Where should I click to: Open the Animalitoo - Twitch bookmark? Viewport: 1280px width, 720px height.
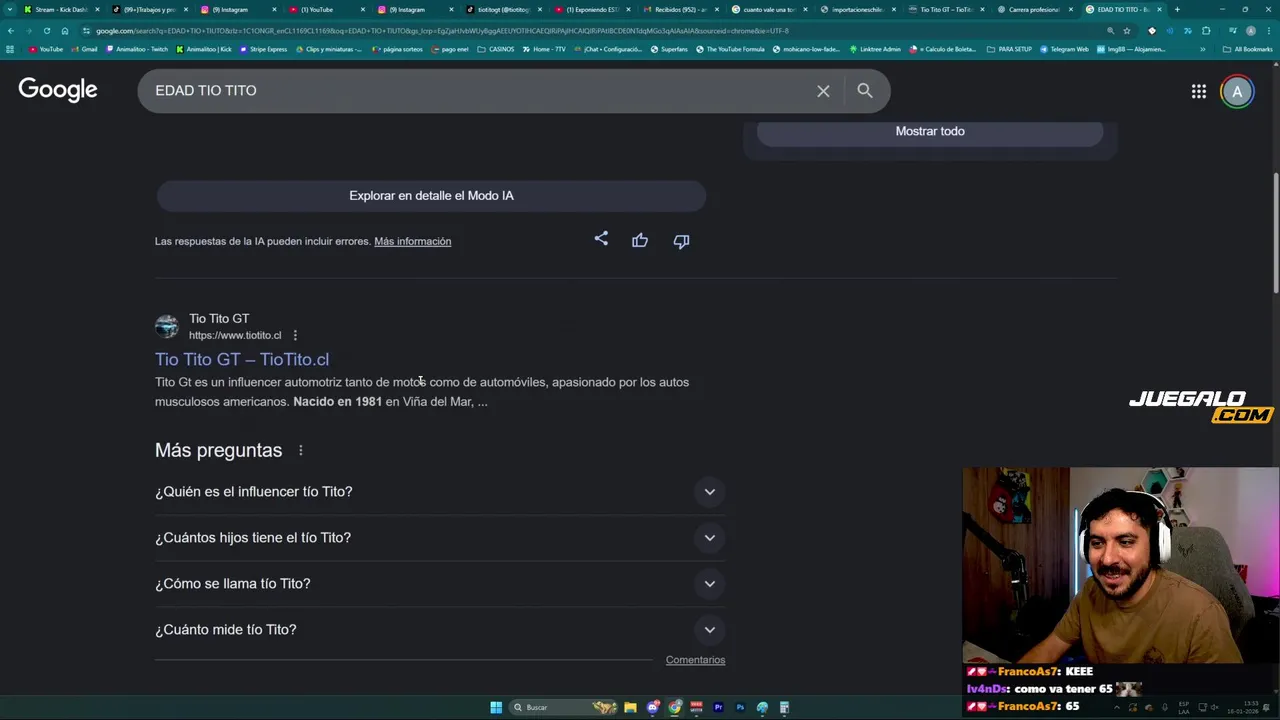(x=138, y=49)
